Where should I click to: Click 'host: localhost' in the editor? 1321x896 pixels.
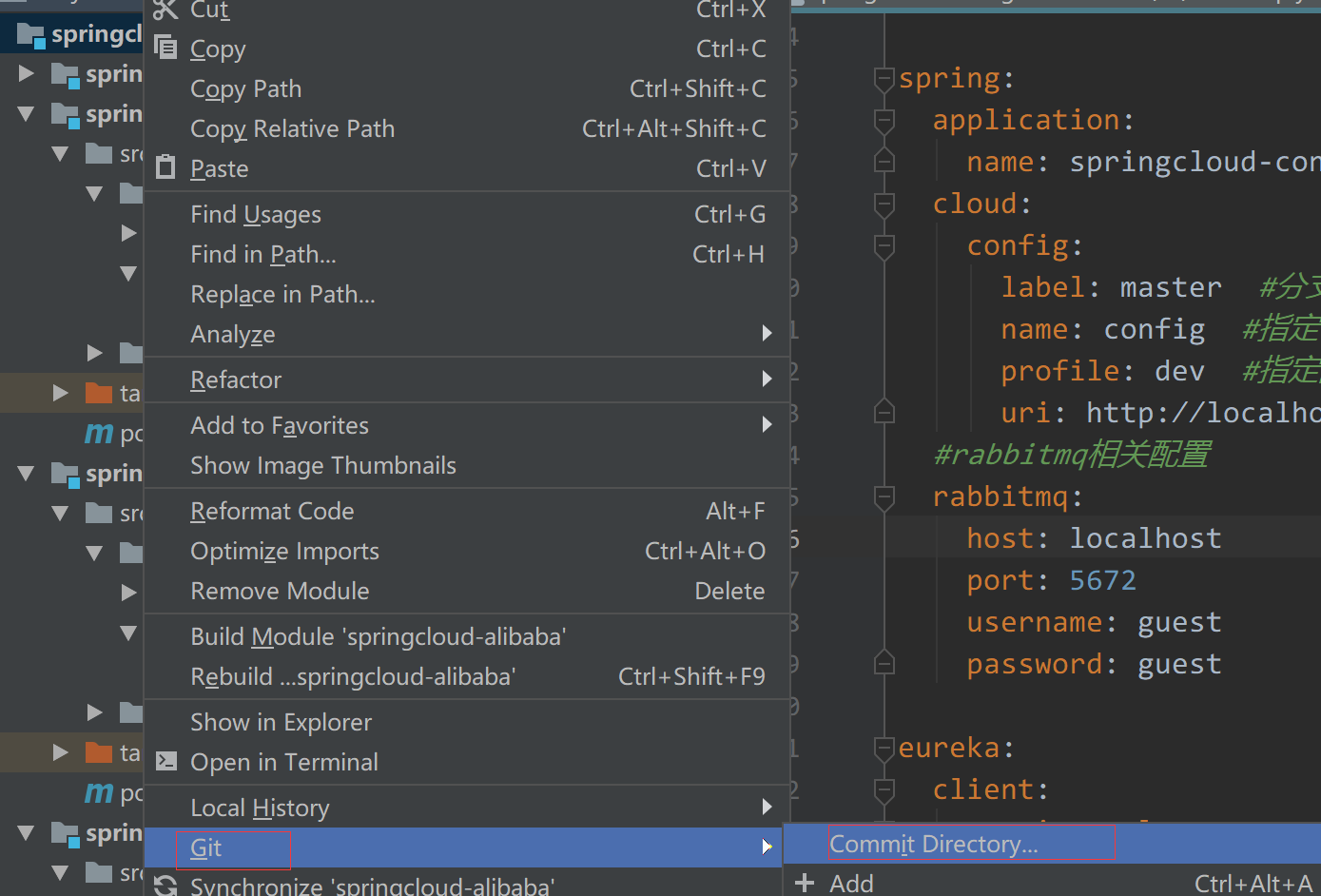point(1094,538)
